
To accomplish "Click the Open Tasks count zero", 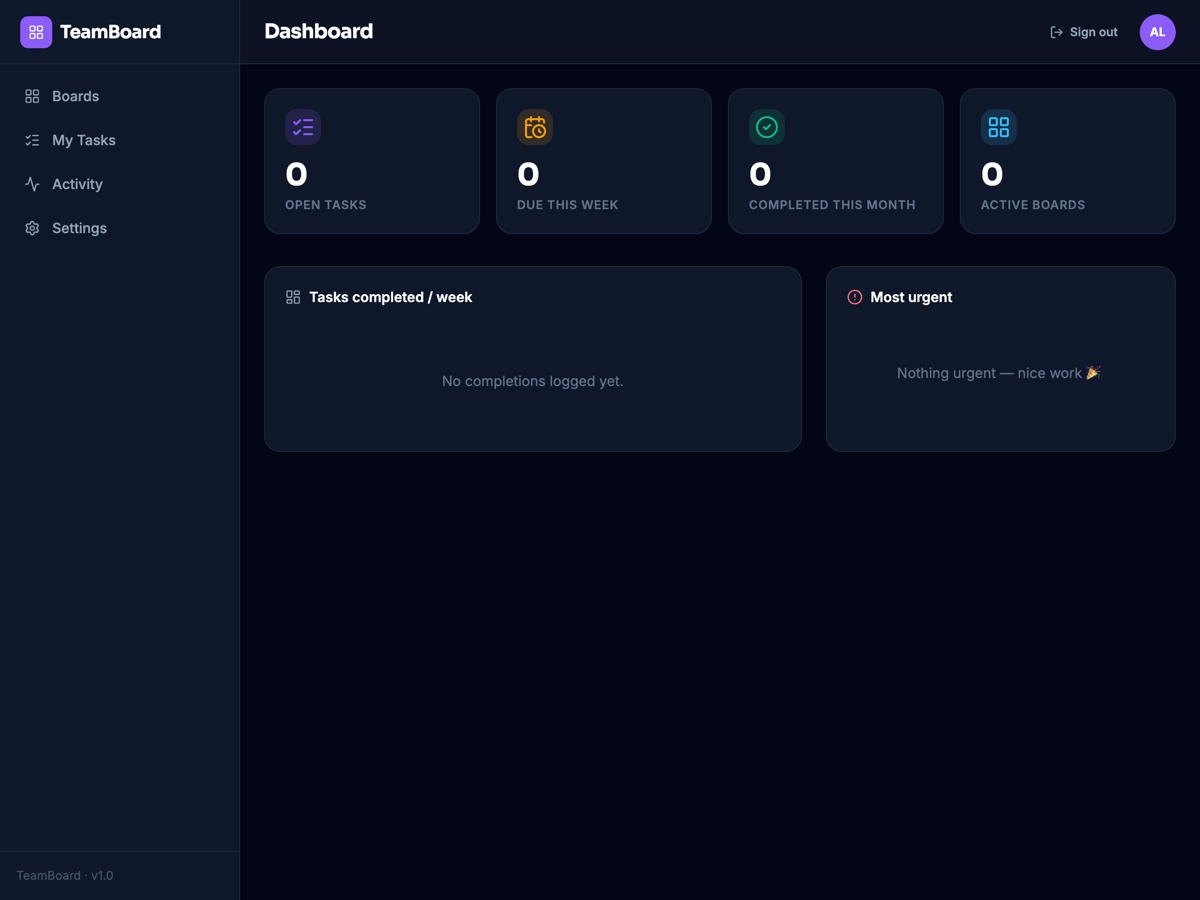I will click(x=296, y=175).
